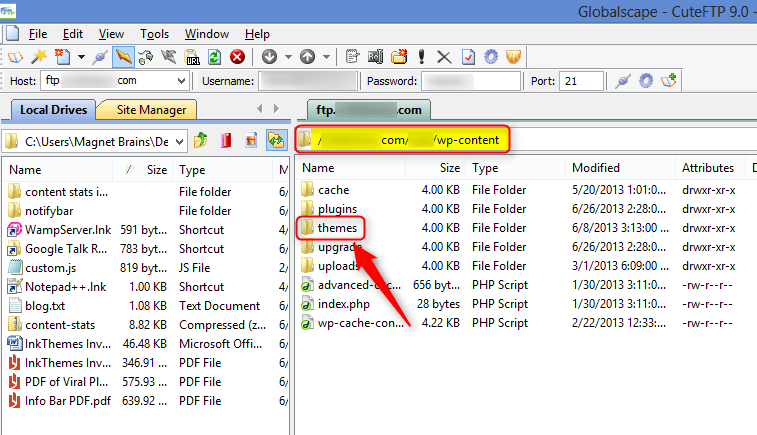
Task: Expand the Host address dropdown
Action: (x=181, y=81)
